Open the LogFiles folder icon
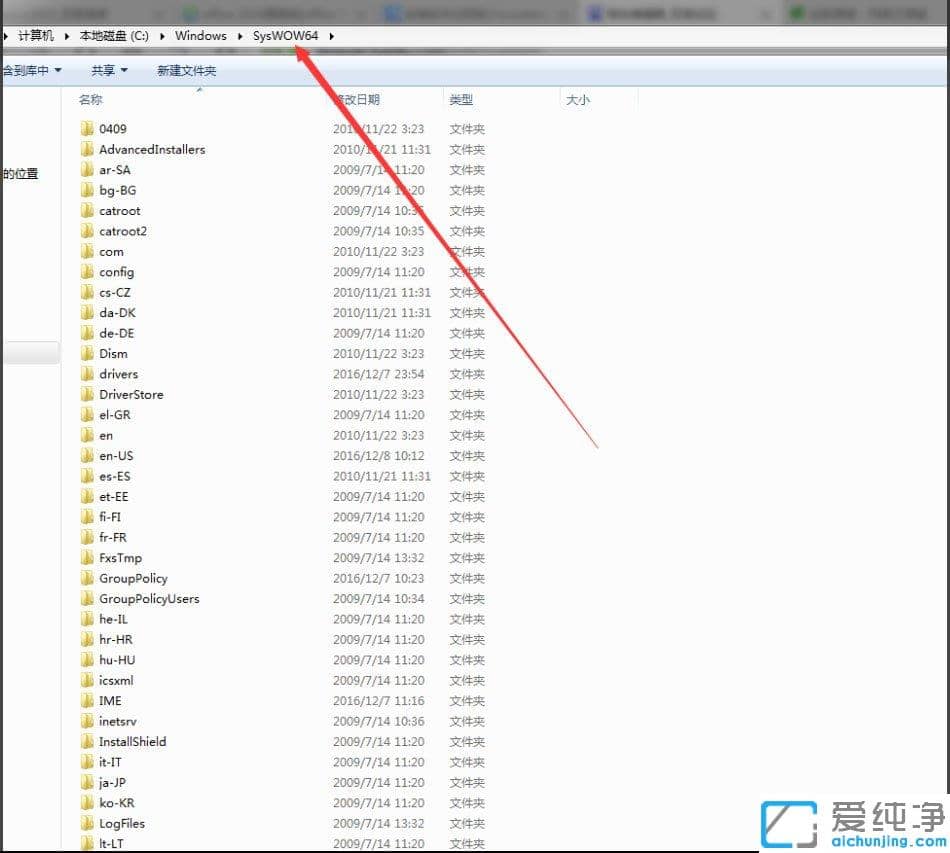The height and width of the screenshot is (853, 950). [x=88, y=823]
